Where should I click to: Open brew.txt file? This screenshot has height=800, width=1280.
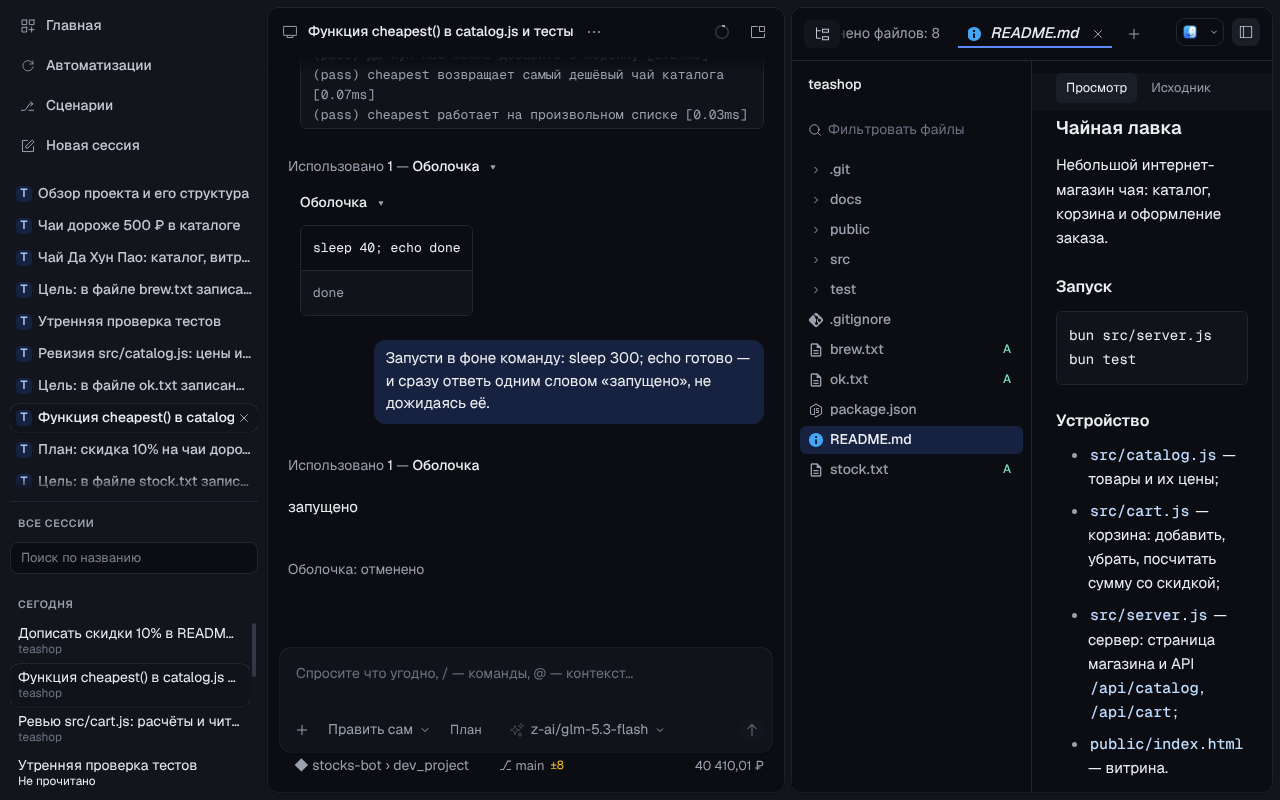pos(911,349)
